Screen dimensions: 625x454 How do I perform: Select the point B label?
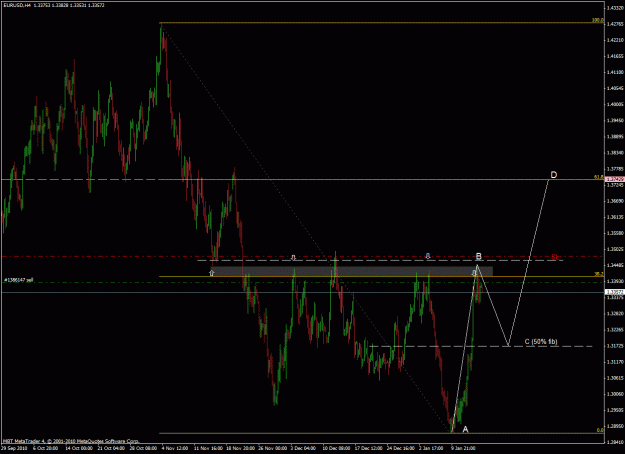pos(478,256)
